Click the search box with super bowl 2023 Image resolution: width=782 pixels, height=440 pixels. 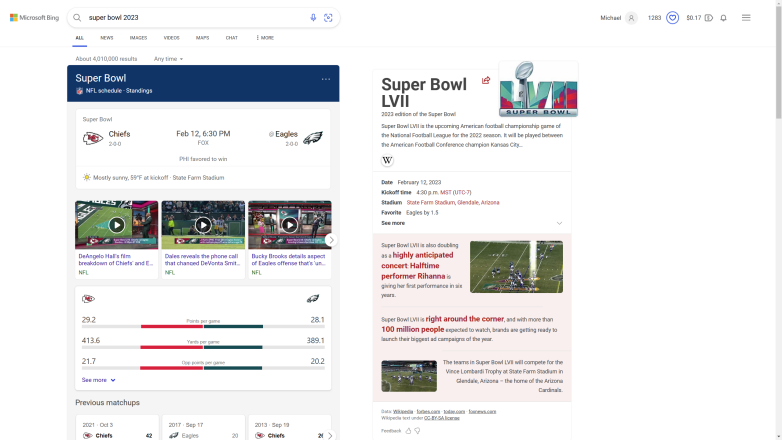pos(190,17)
